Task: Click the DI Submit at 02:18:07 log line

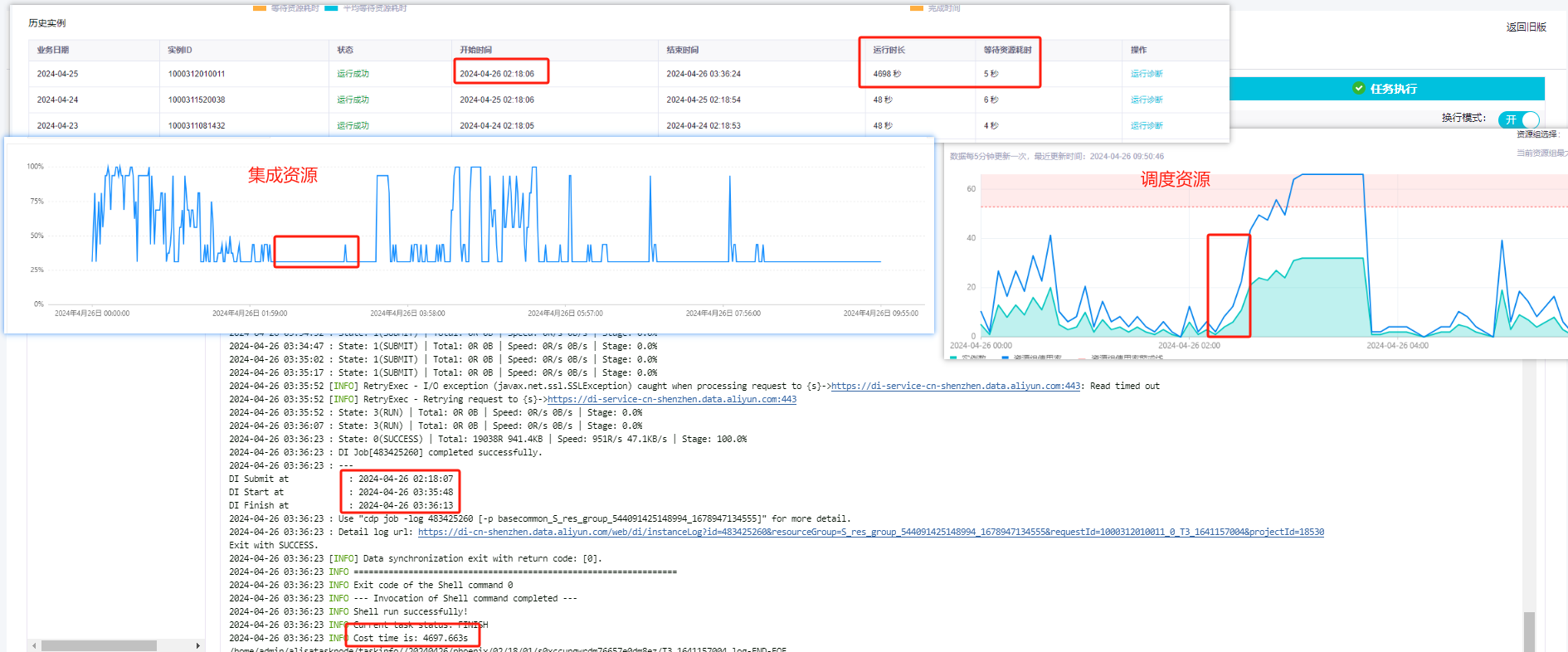Action: click(x=341, y=479)
